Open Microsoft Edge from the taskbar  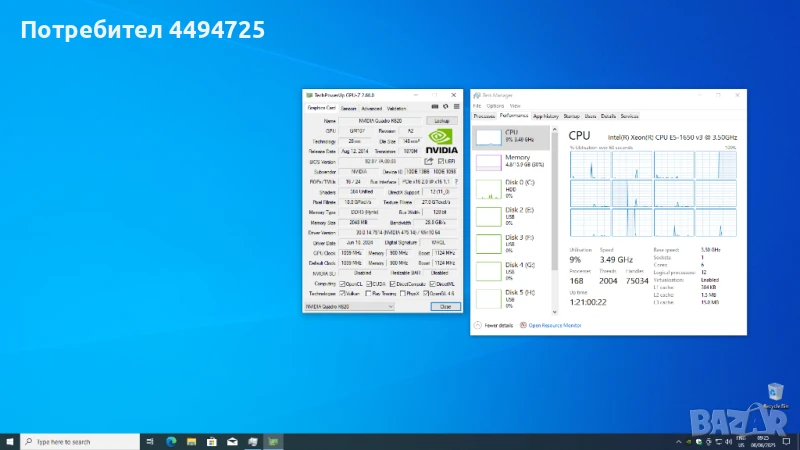pos(169,441)
